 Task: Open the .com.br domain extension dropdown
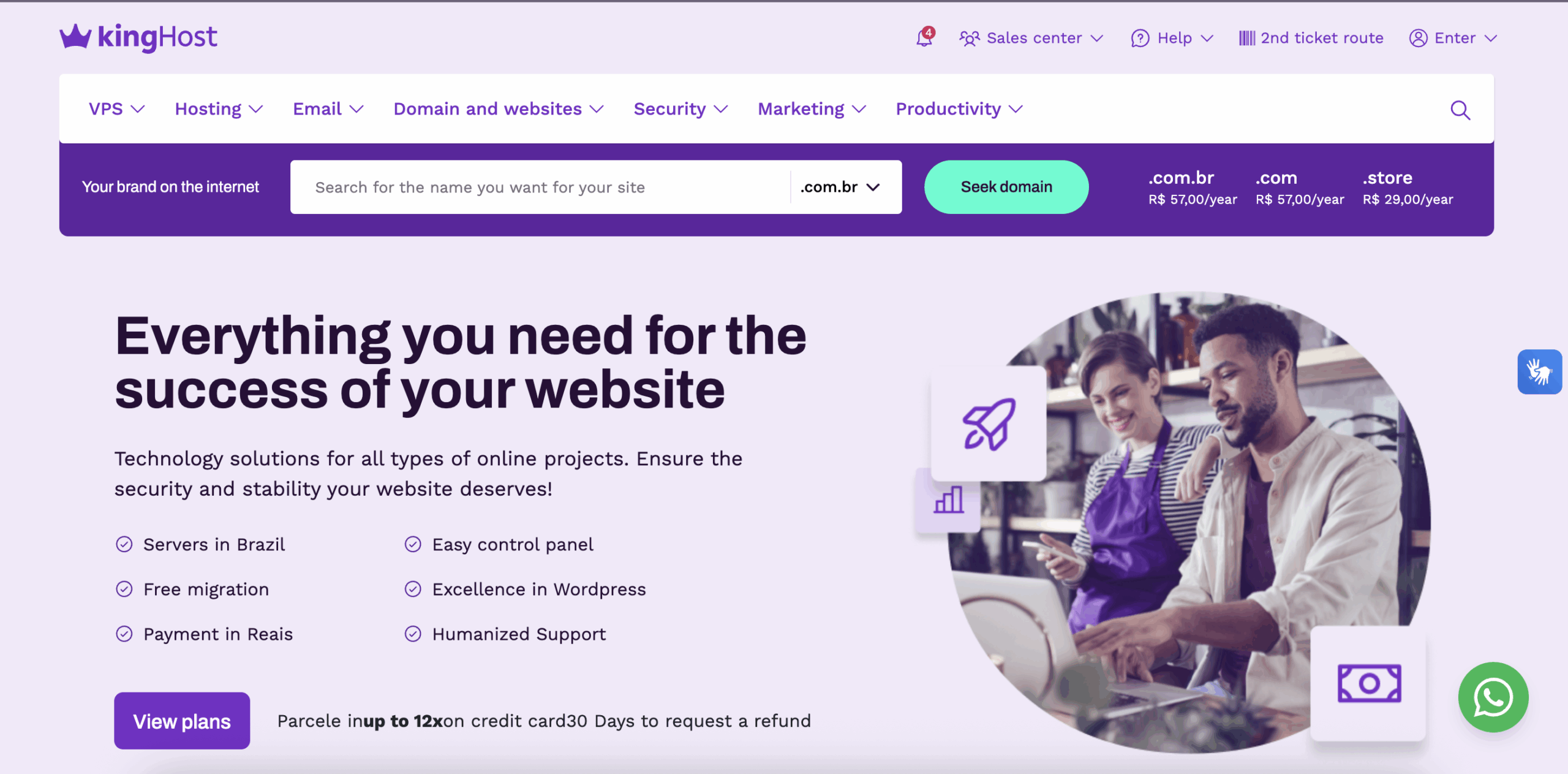point(840,187)
